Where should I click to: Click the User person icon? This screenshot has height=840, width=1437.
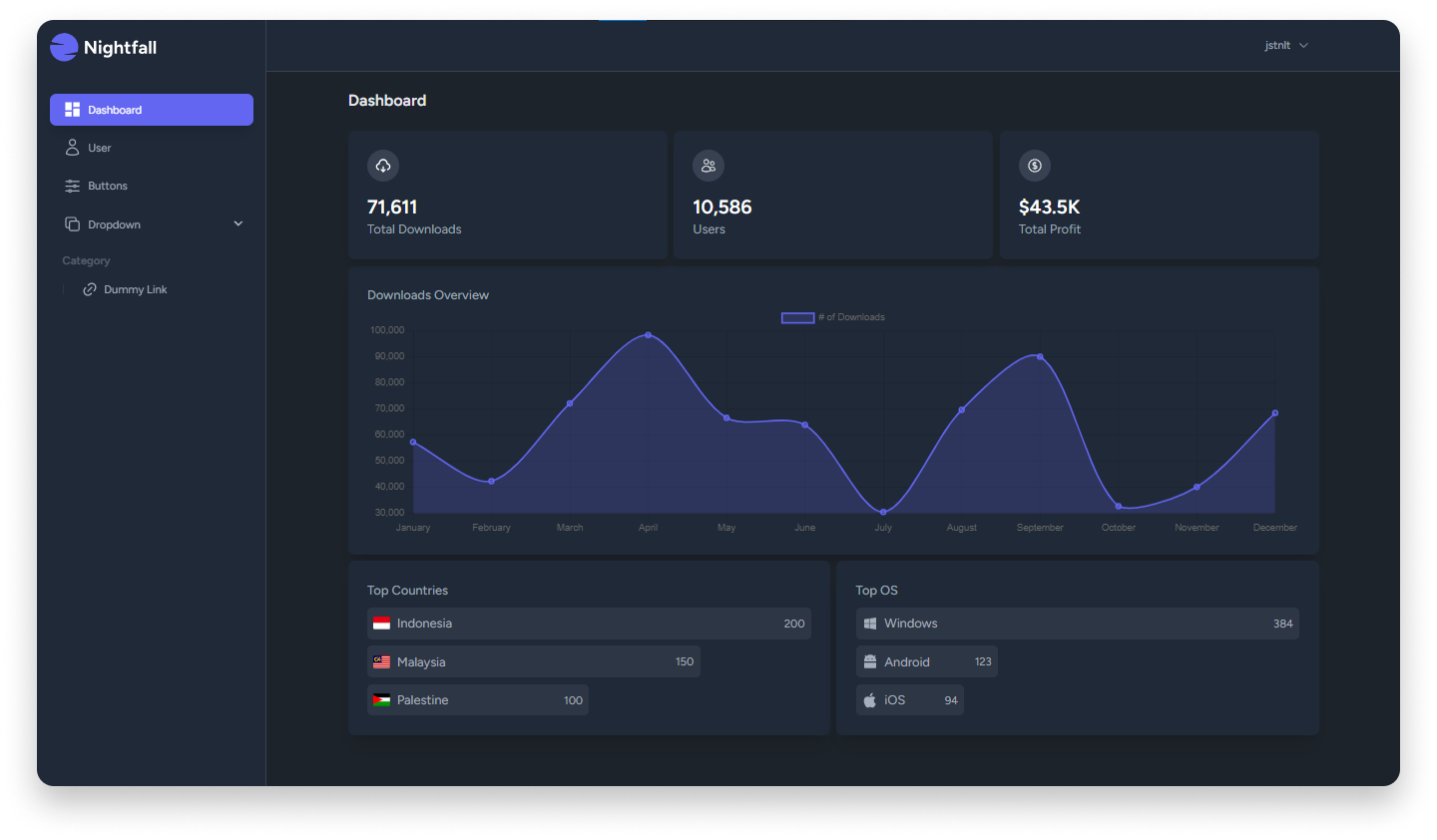click(72, 148)
